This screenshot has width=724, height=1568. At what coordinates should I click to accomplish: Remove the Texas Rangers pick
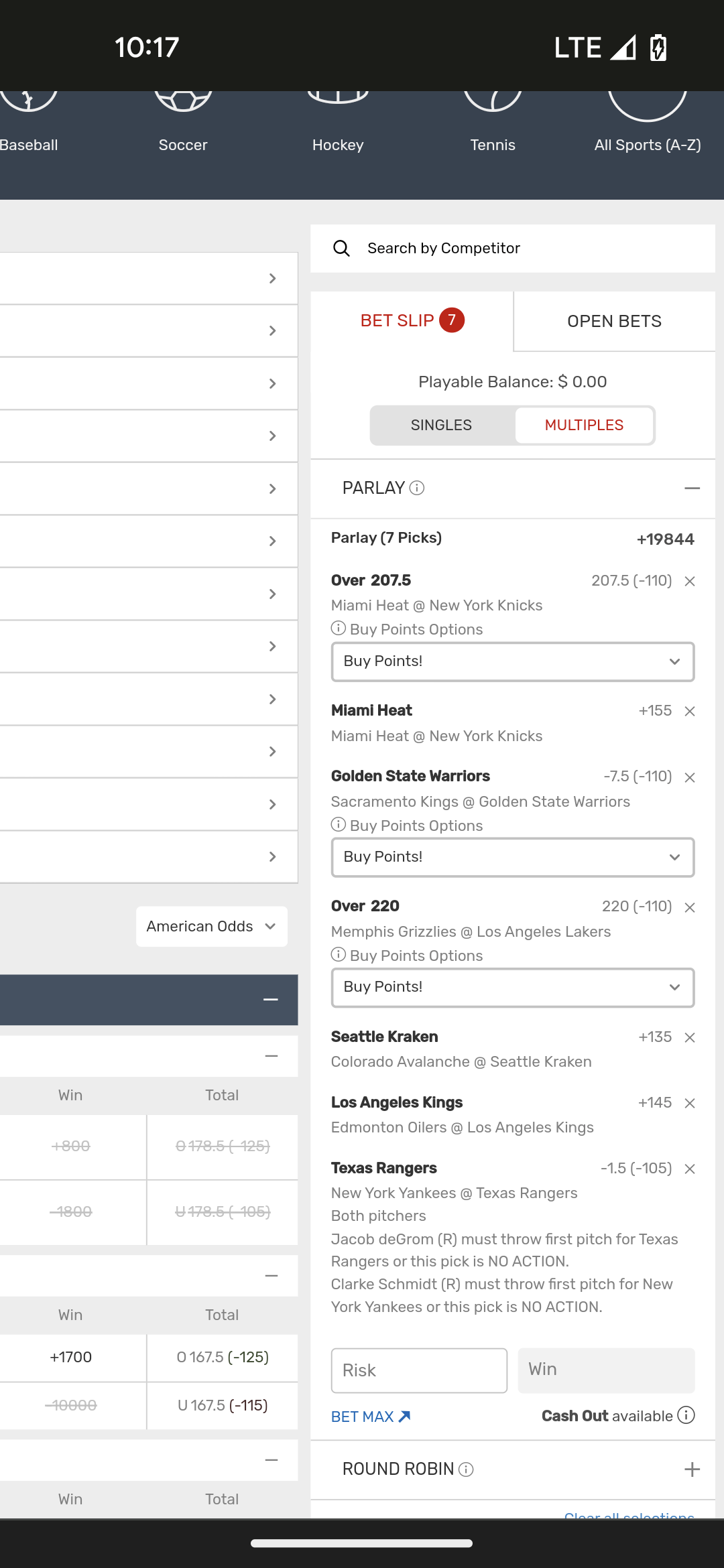click(x=690, y=1169)
